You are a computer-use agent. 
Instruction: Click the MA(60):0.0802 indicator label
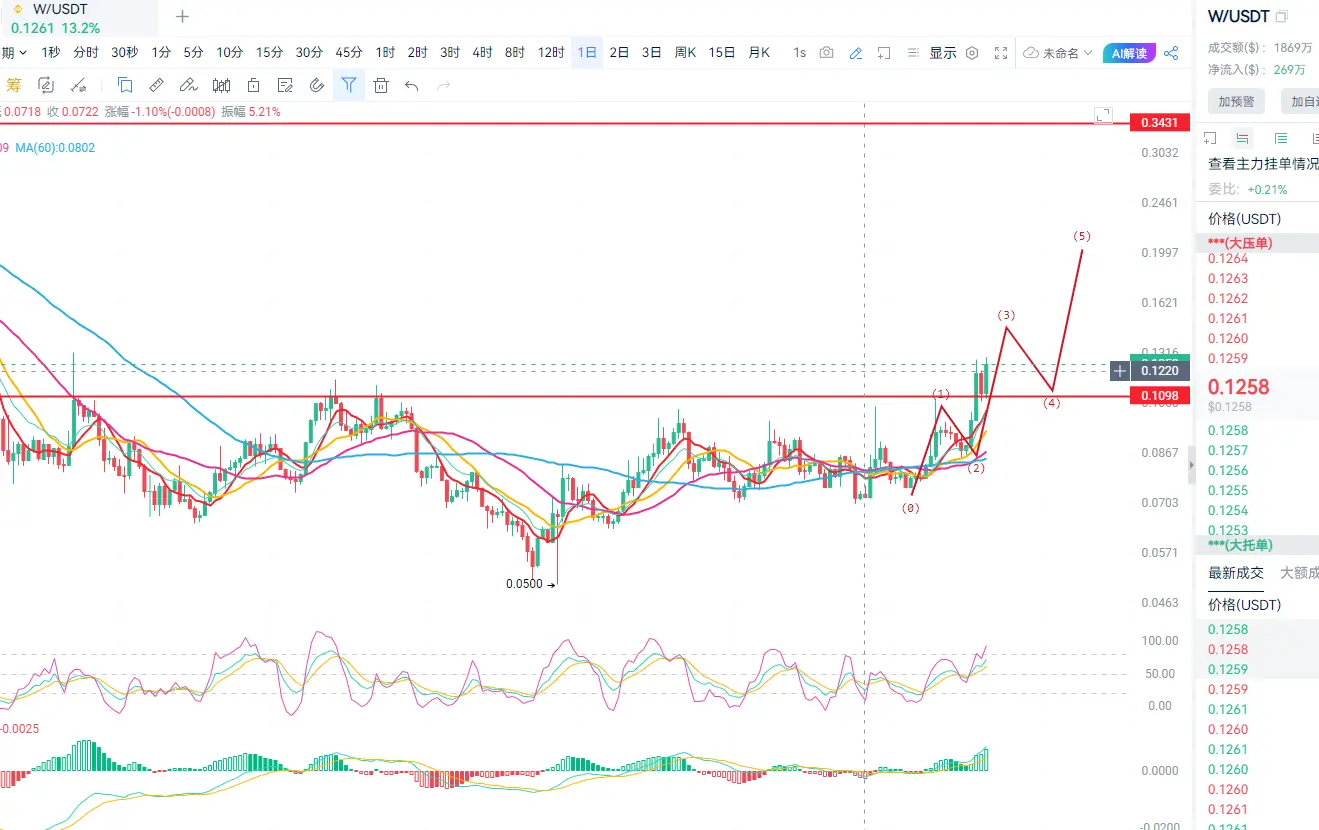(55, 148)
